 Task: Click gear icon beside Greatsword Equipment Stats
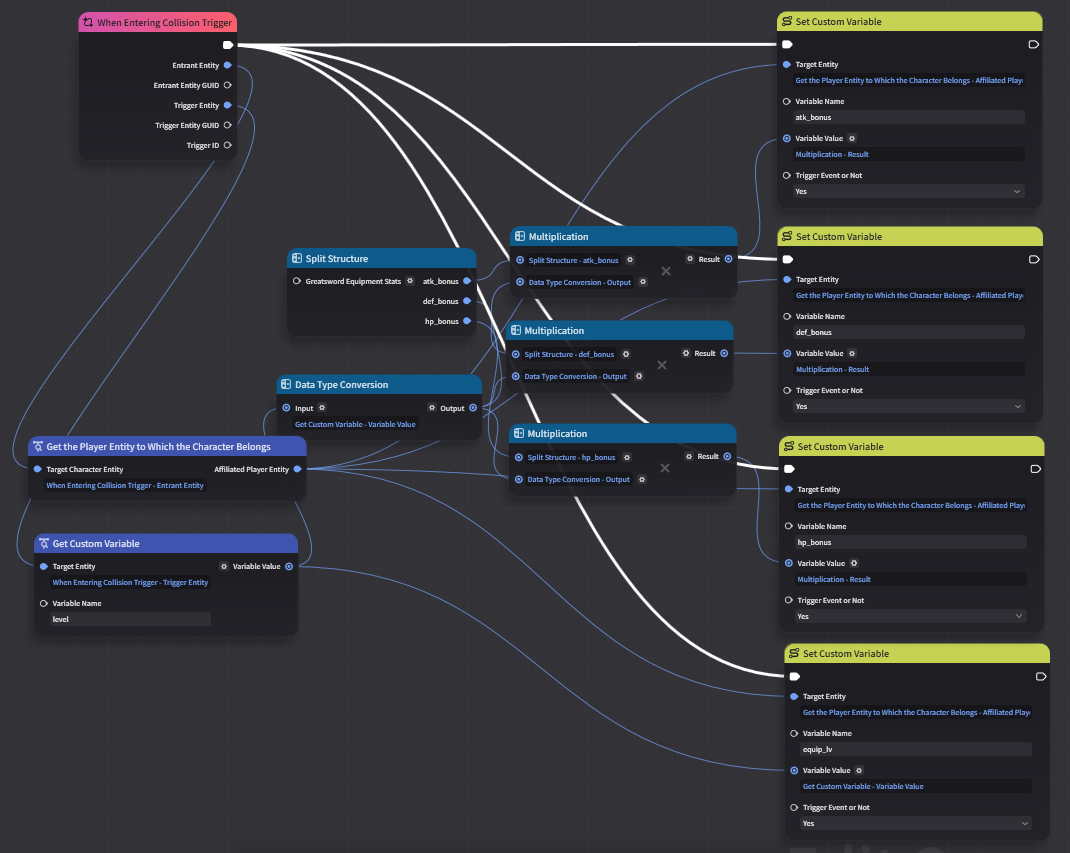(x=410, y=280)
